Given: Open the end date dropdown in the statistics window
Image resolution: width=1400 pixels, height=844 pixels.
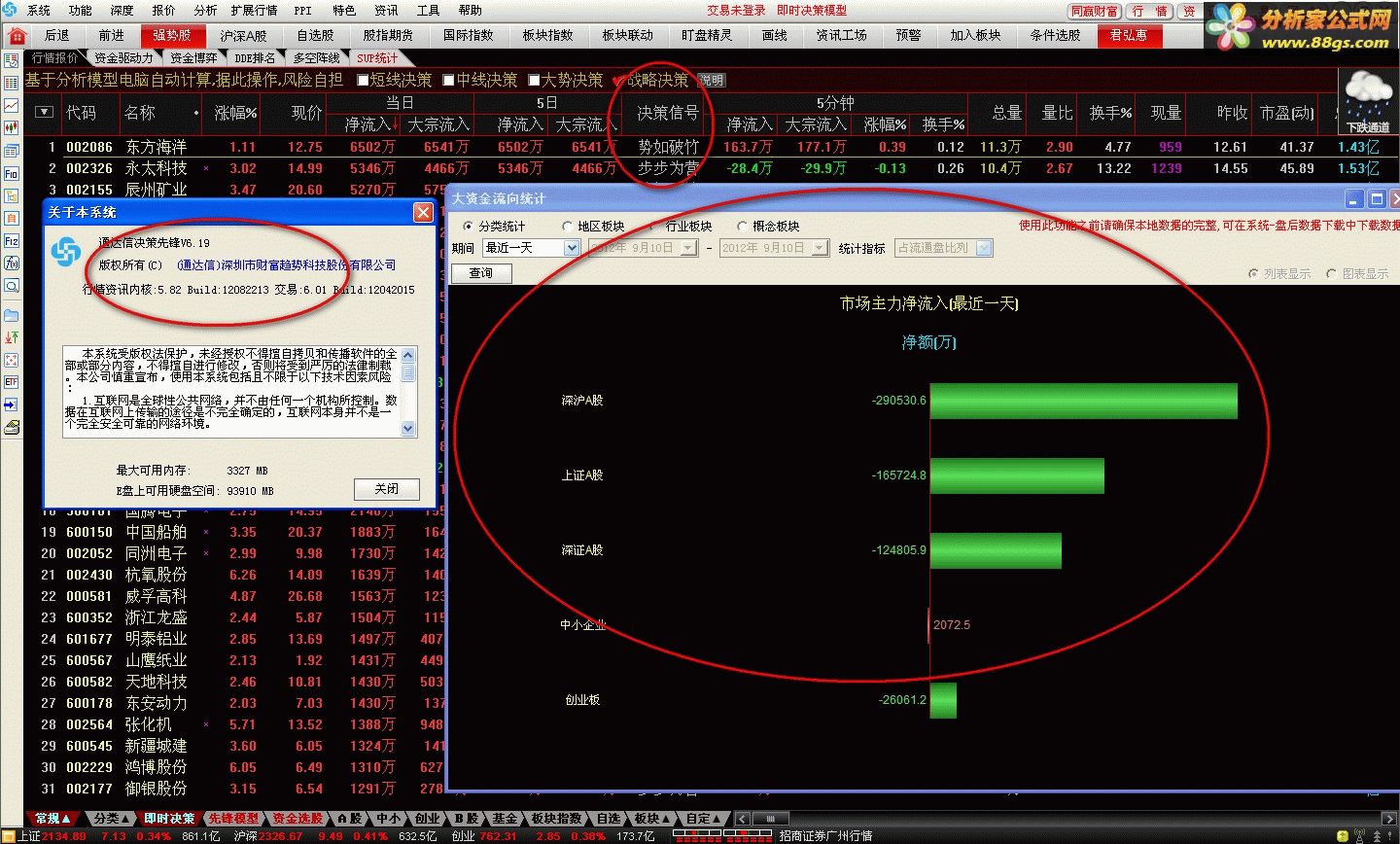Looking at the screenshot, I should [x=821, y=248].
